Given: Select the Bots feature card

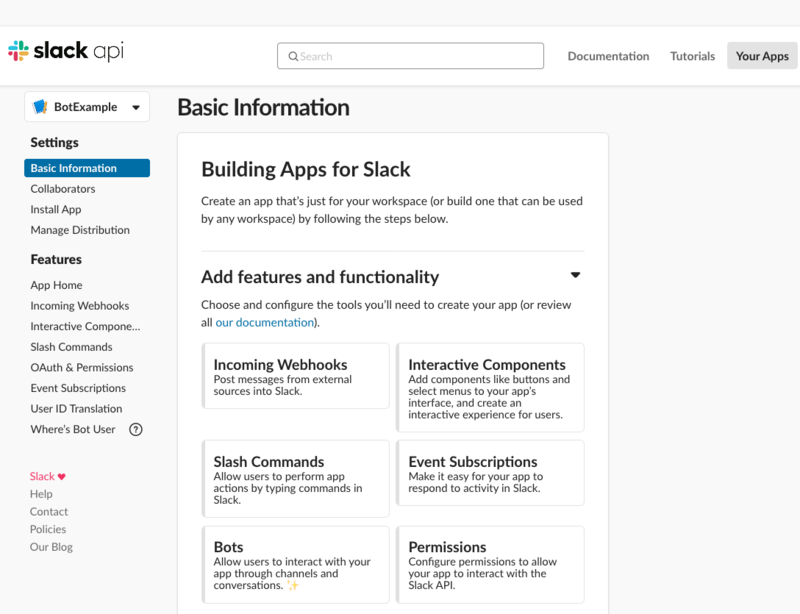Looking at the screenshot, I should pyautogui.click(x=295, y=565).
